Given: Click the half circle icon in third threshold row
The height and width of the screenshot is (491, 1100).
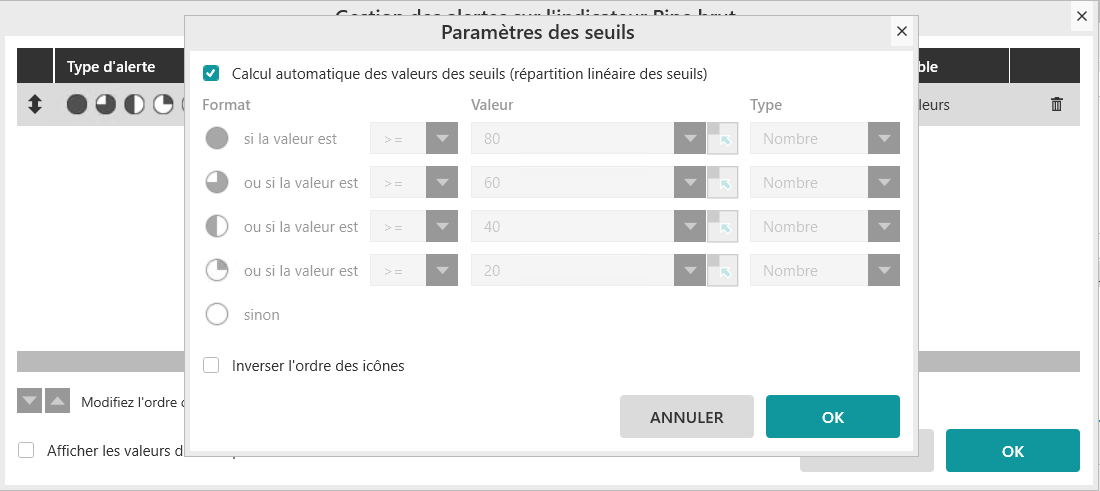Looking at the screenshot, I should pos(217,227).
